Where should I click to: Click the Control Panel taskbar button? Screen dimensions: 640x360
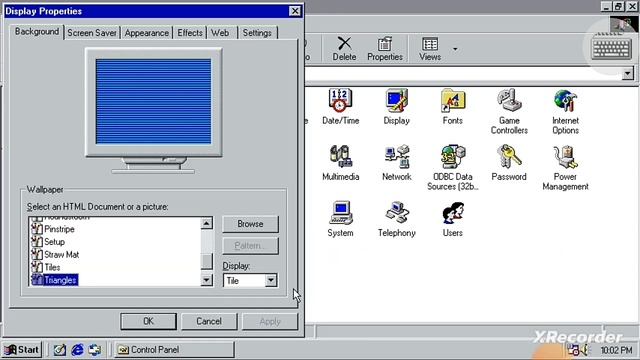tap(174, 350)
